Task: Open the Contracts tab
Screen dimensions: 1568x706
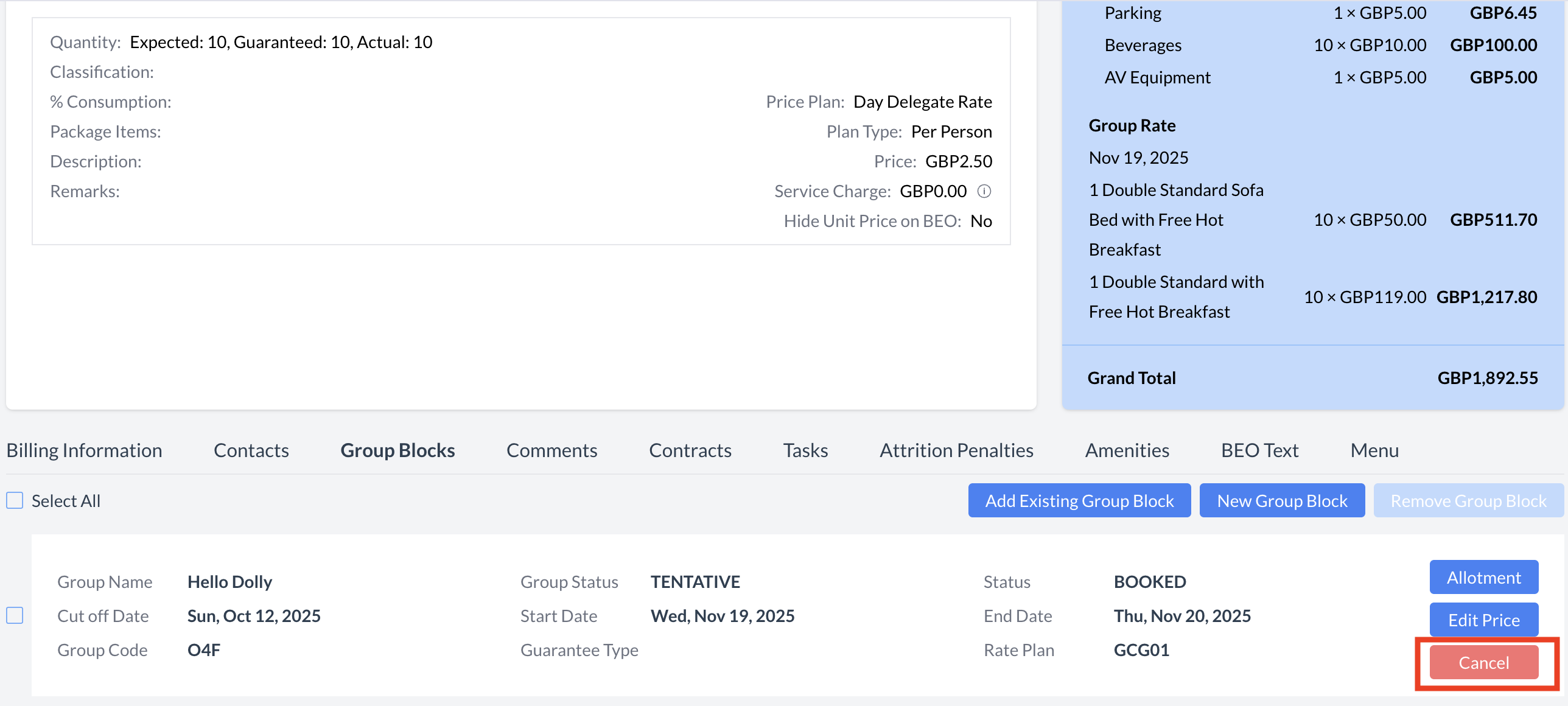Action: pyautogui.click(x=690, y=450)
